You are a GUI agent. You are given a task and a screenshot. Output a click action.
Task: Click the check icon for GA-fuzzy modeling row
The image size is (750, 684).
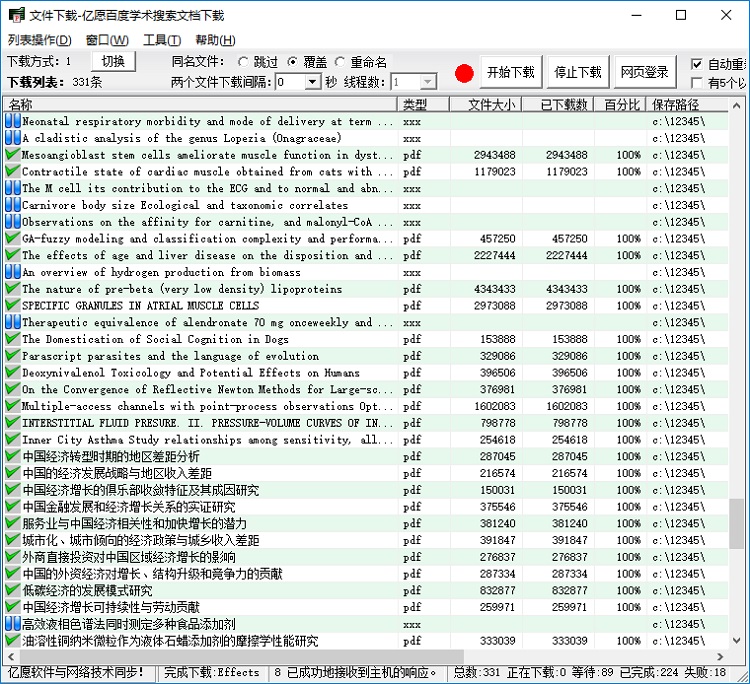pos(12,238)
